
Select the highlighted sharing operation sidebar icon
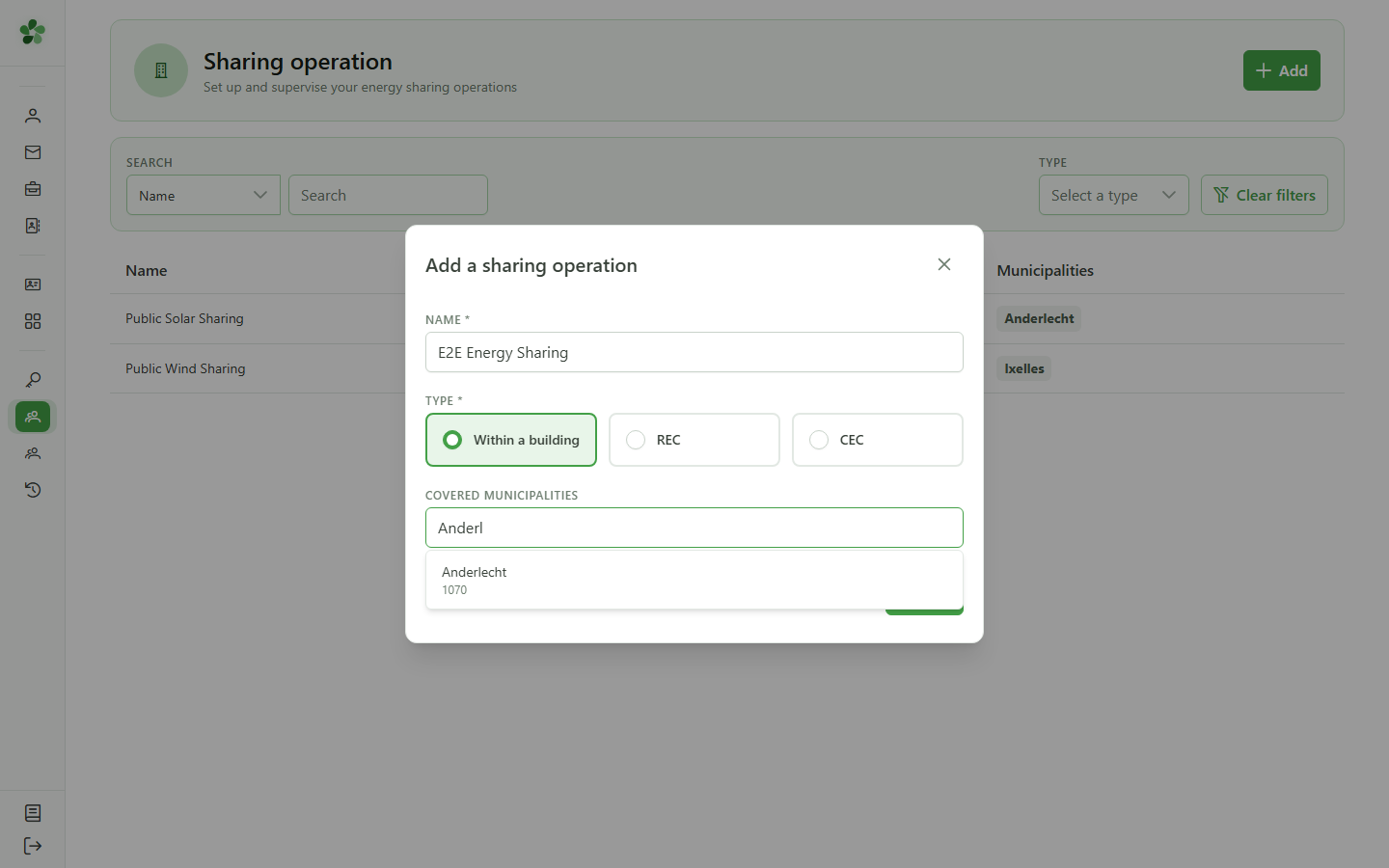click(x=33, y=417)
